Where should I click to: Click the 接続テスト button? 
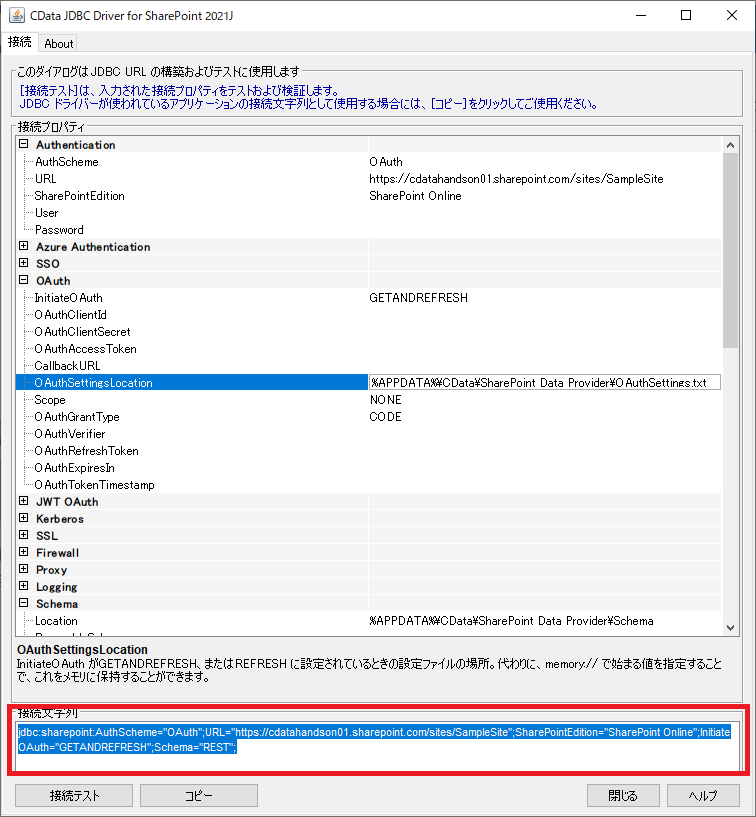click(74, 796)
